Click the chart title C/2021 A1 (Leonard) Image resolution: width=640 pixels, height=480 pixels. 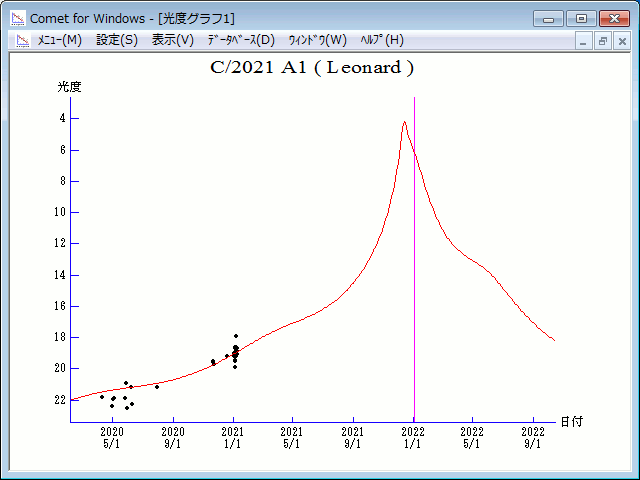(312, 68)
